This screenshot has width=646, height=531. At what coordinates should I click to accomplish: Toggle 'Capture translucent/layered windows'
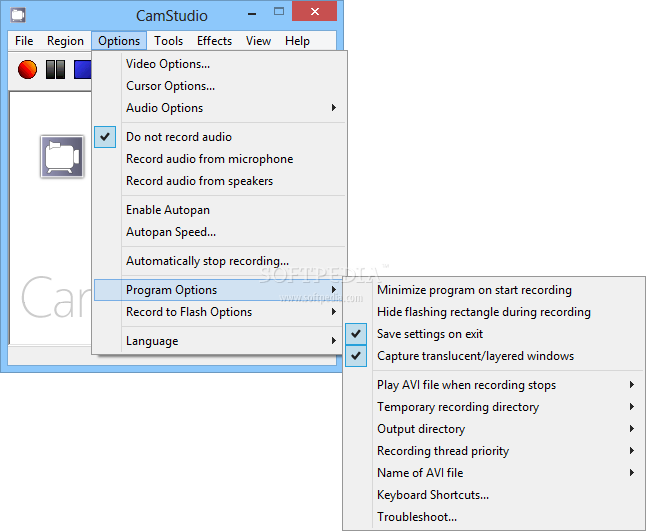[494, 356]
